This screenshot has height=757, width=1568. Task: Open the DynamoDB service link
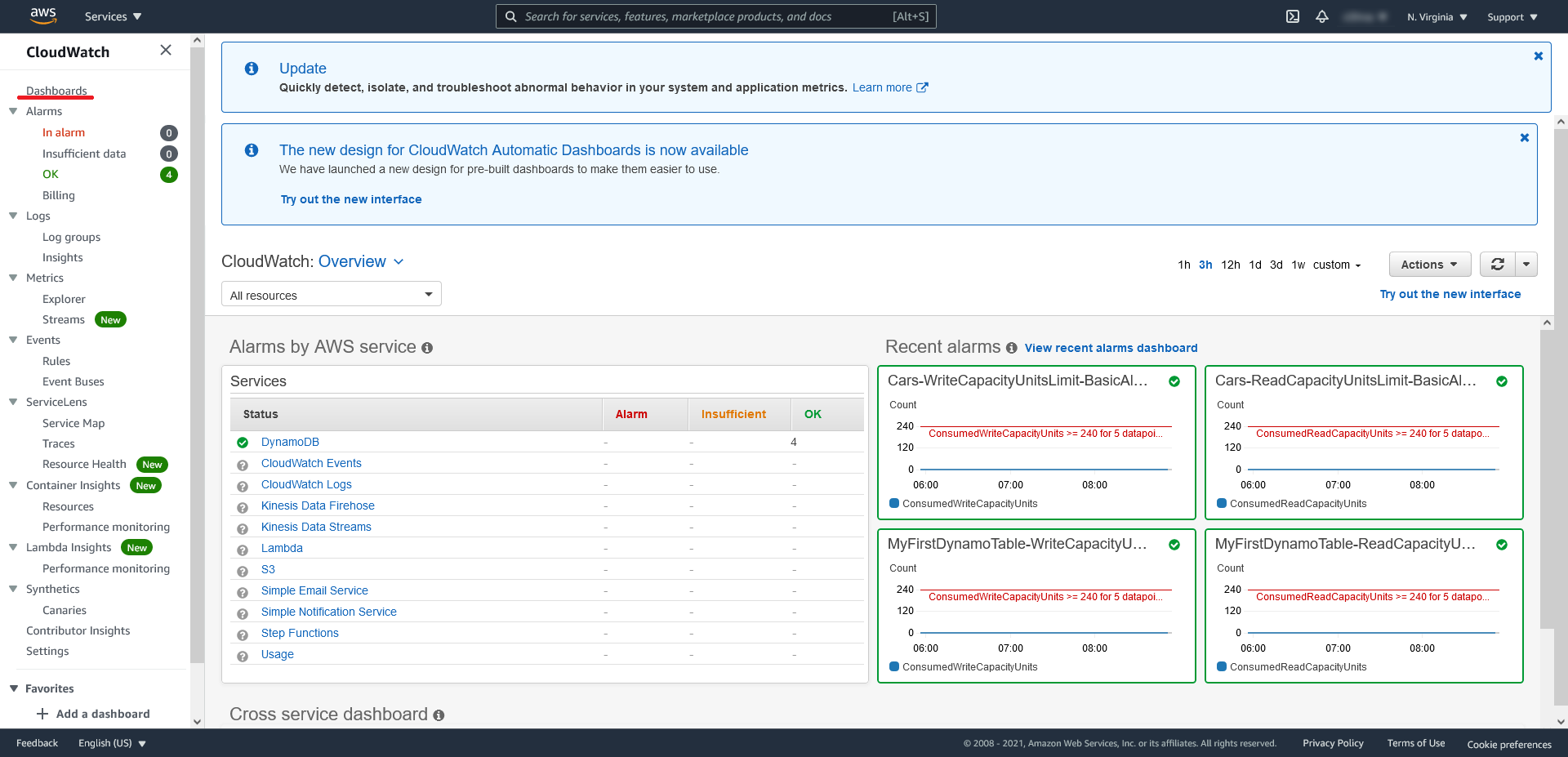(x=290, y=442)
